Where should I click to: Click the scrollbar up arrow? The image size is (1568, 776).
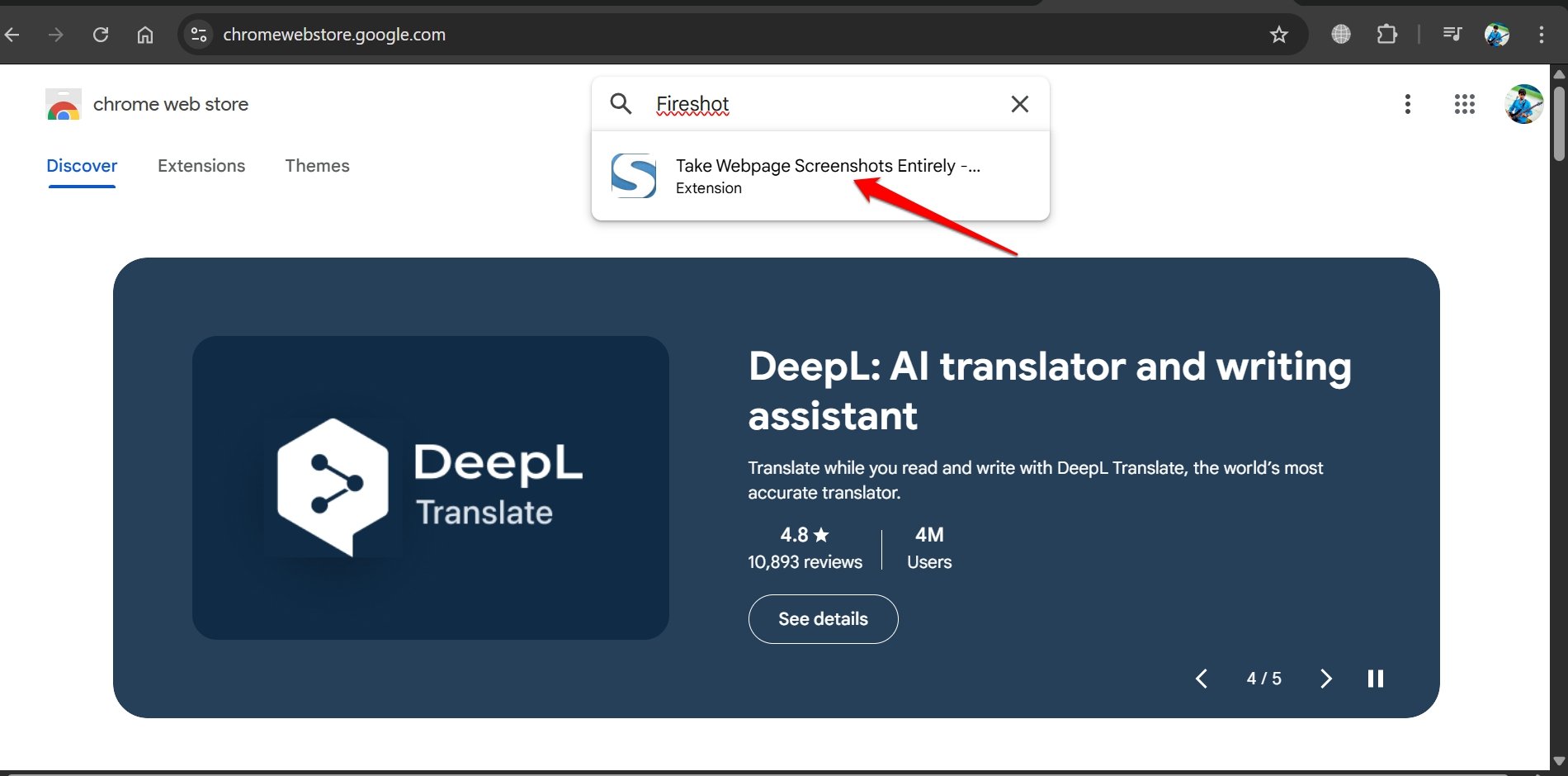(1559, 73)
